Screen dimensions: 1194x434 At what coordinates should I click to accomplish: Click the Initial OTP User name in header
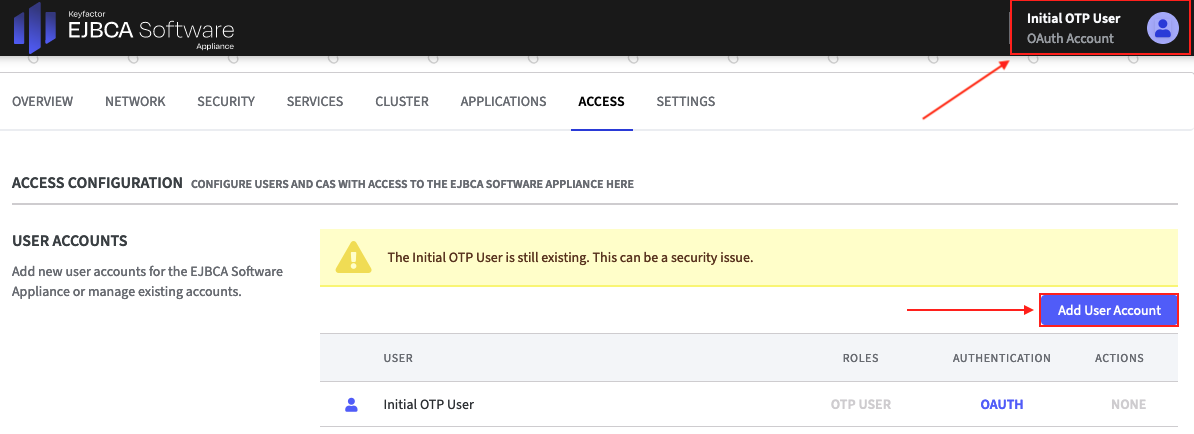tap(1073, 18)
